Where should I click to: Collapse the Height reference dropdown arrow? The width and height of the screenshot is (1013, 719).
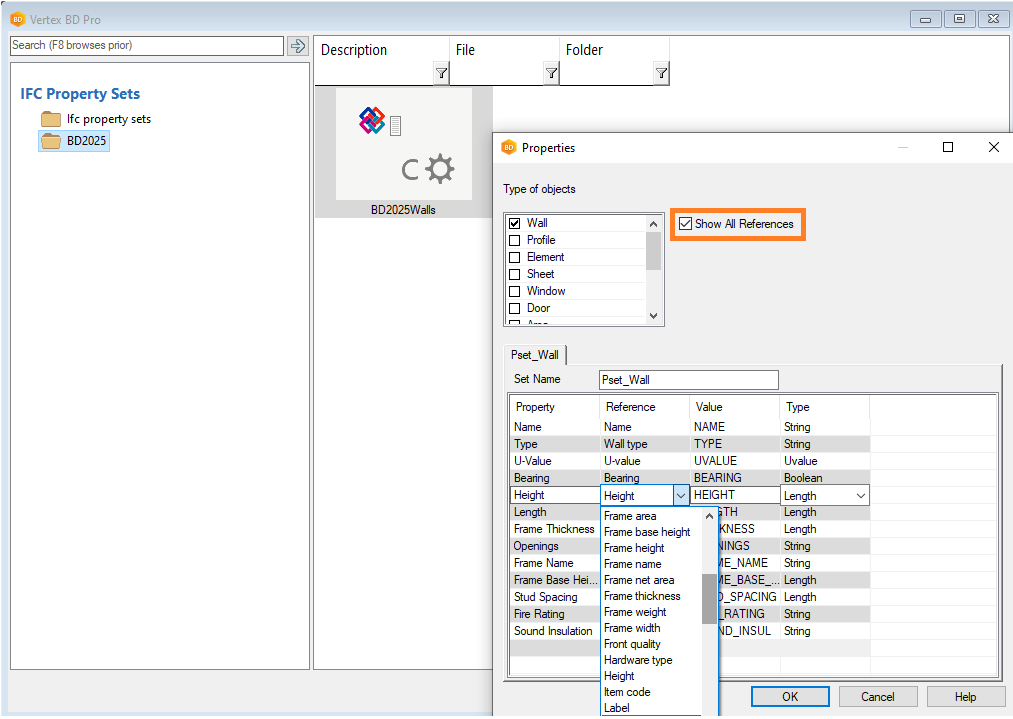pyautogui.click(x=680, y=495)
